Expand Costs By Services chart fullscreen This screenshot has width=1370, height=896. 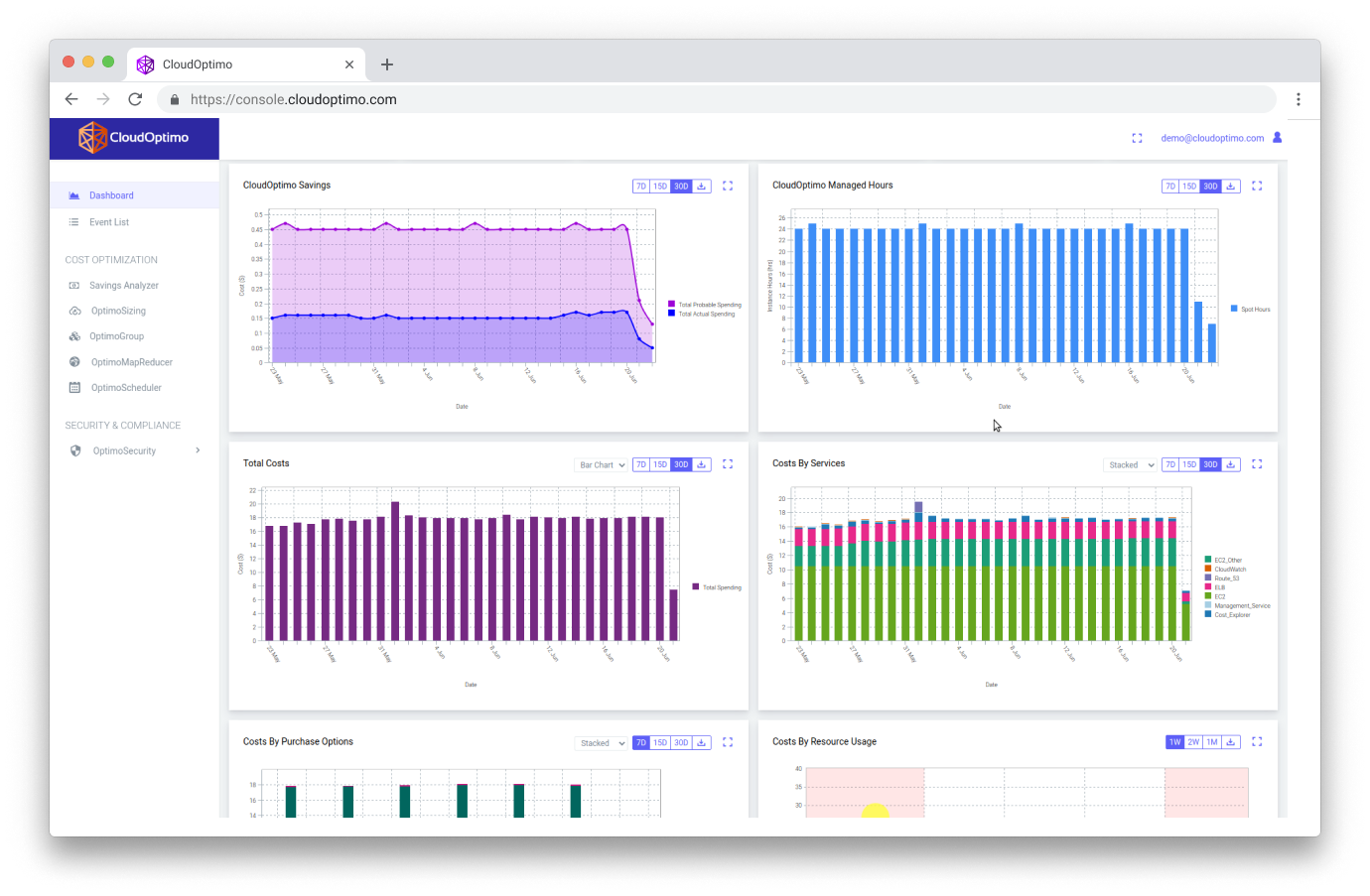click(1257, 464)
